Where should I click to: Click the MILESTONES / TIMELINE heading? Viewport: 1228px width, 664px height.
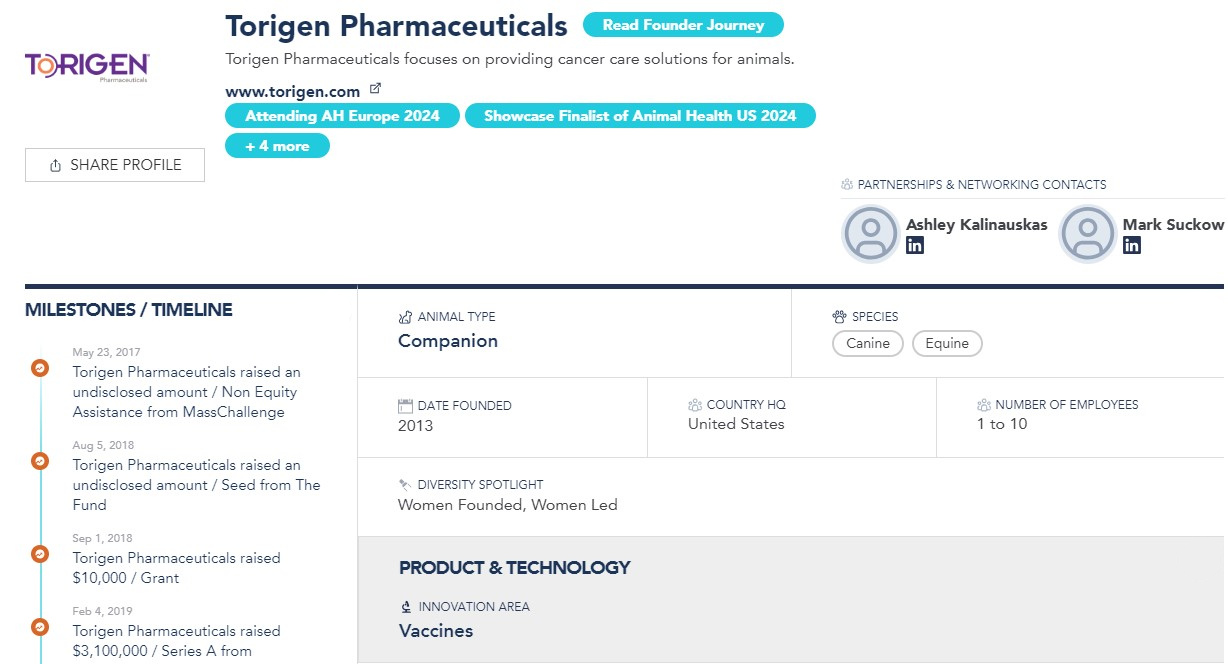(129, 310)
